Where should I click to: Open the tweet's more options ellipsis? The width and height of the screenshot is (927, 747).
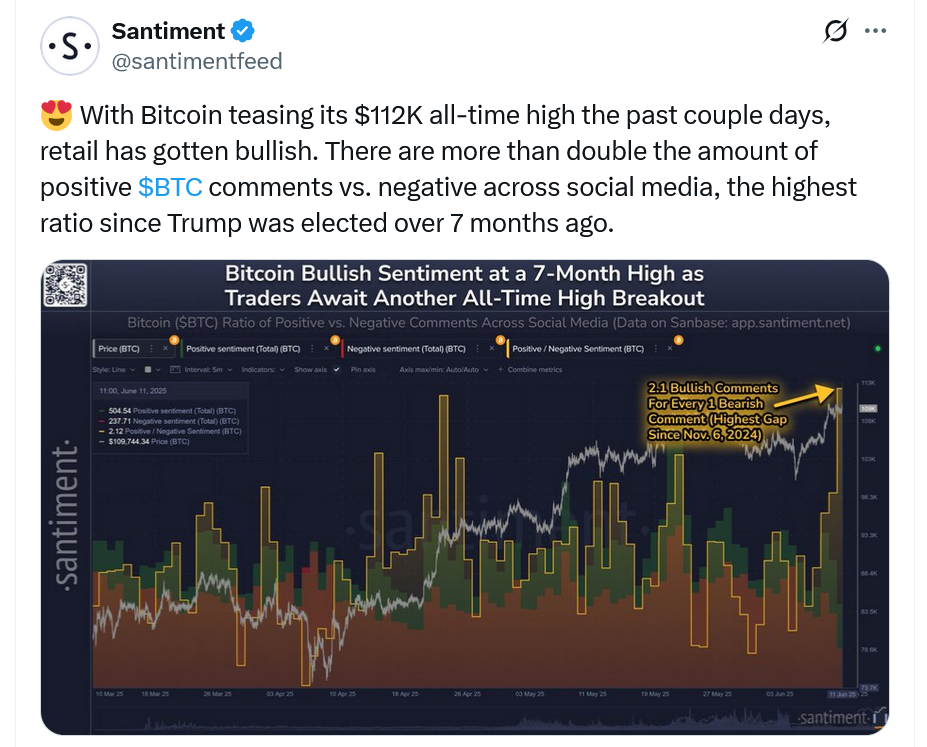pyautogui.click(x=875, y=31)
